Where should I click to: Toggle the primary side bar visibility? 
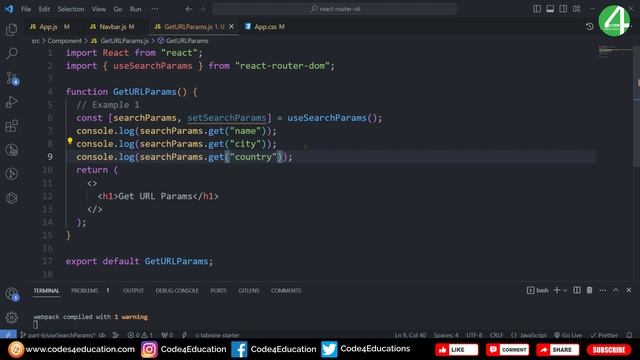click(x=537, y=9)
